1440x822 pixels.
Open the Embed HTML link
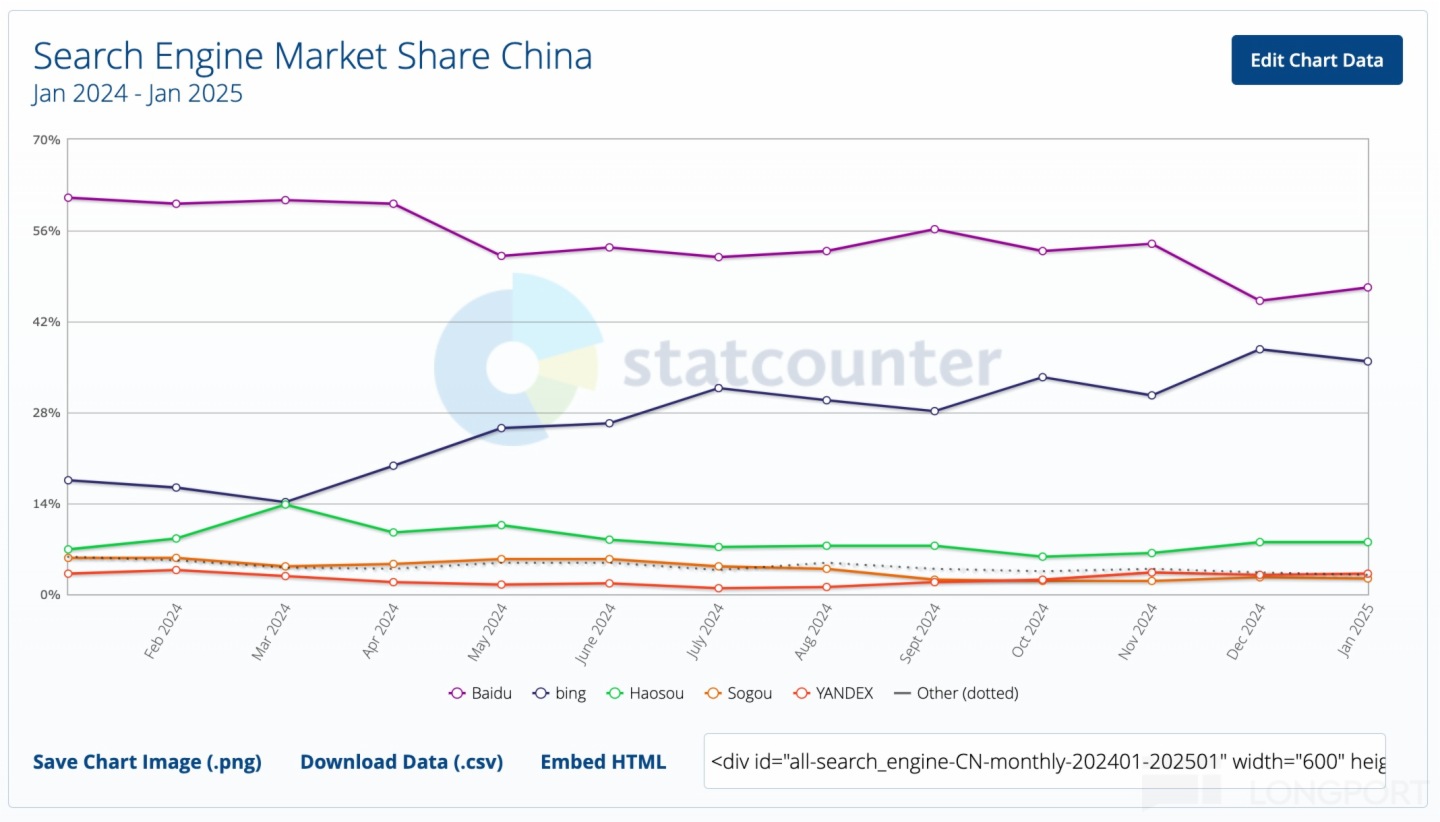603,762
